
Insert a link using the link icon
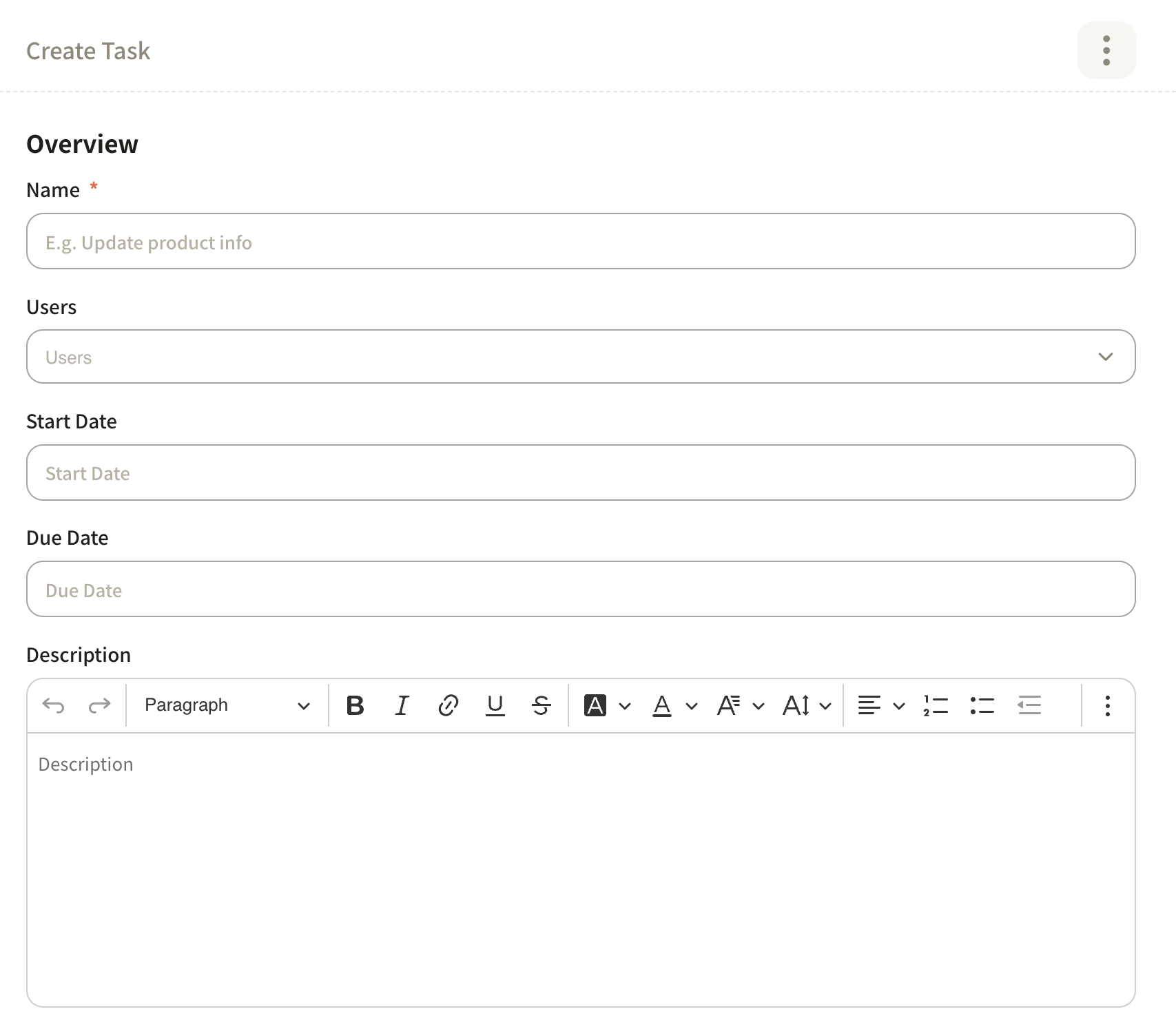coord(448,705)
